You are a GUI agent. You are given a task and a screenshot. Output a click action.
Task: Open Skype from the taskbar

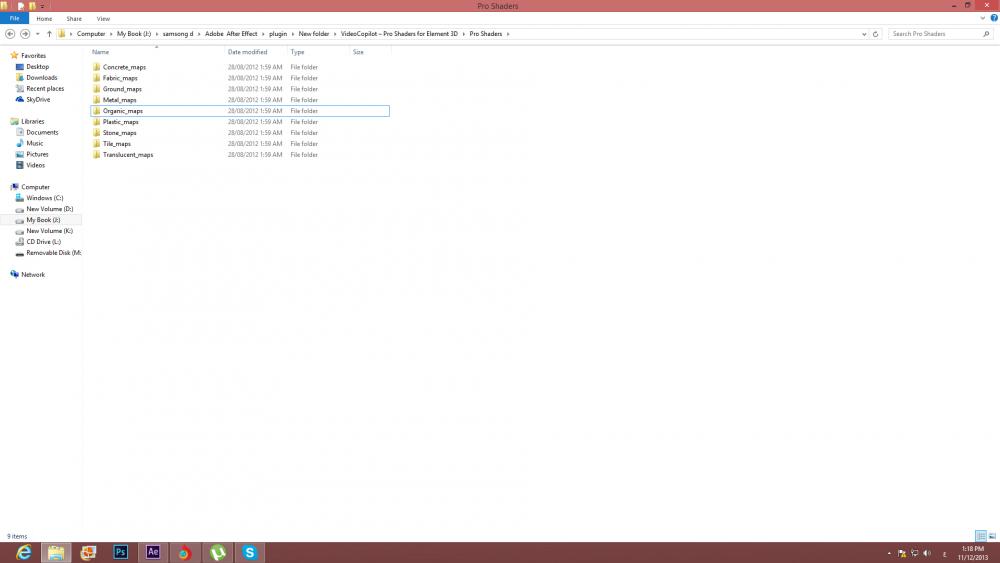pos(250,552)
